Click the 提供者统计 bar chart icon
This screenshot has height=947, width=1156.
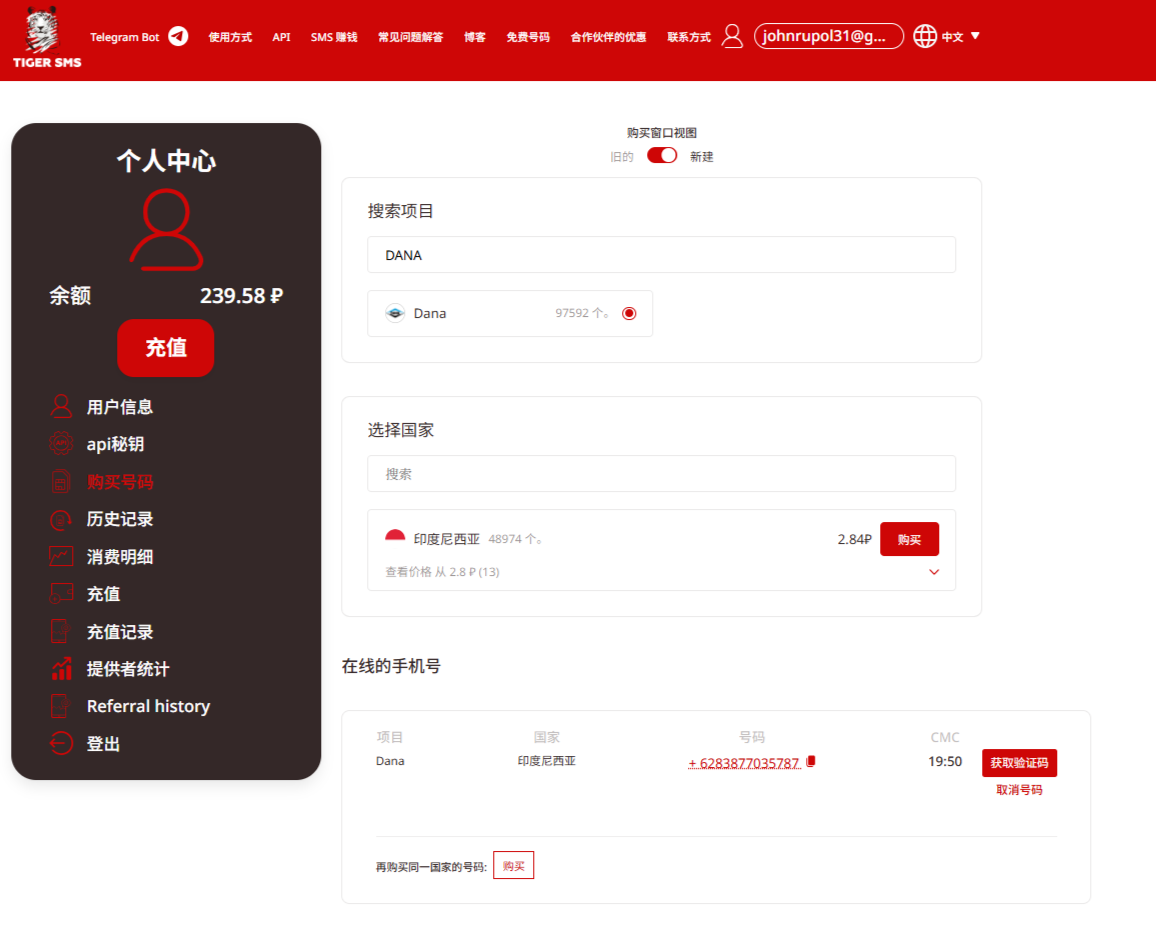[x=61, y=668]
